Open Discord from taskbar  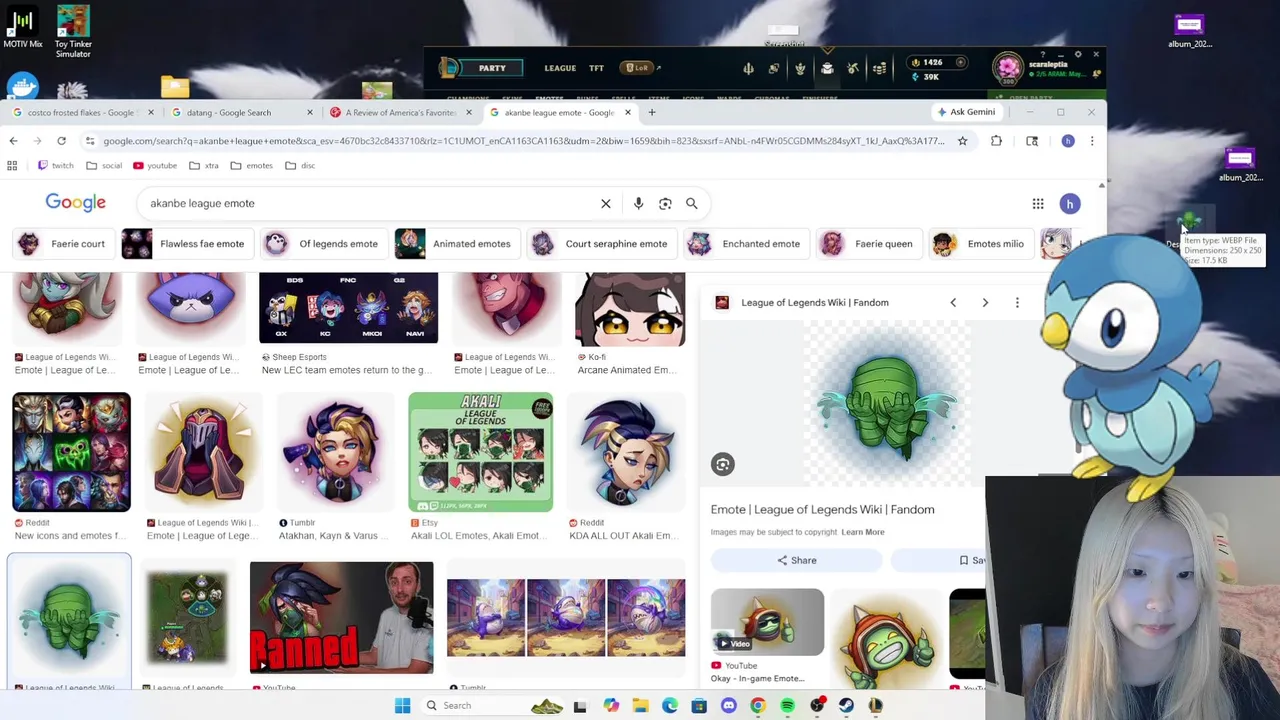[728, 706]
